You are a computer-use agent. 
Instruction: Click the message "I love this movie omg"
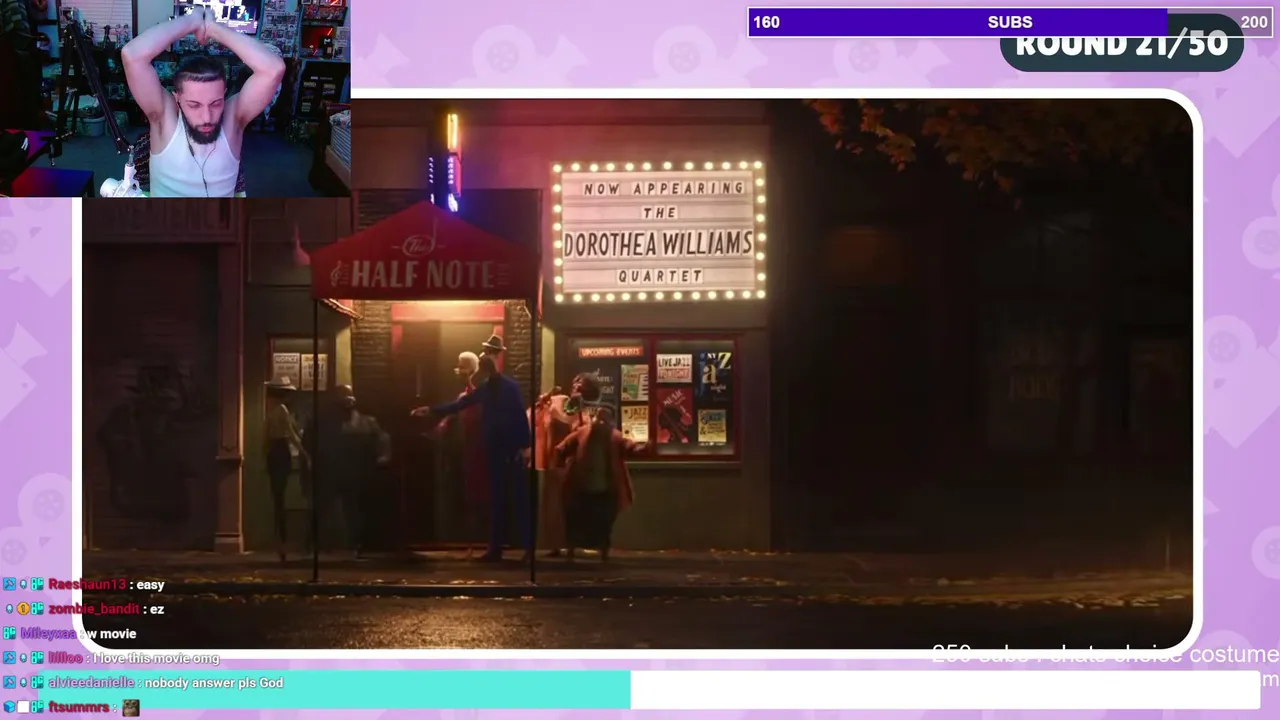pyautogui.click(x=156, y=658)
